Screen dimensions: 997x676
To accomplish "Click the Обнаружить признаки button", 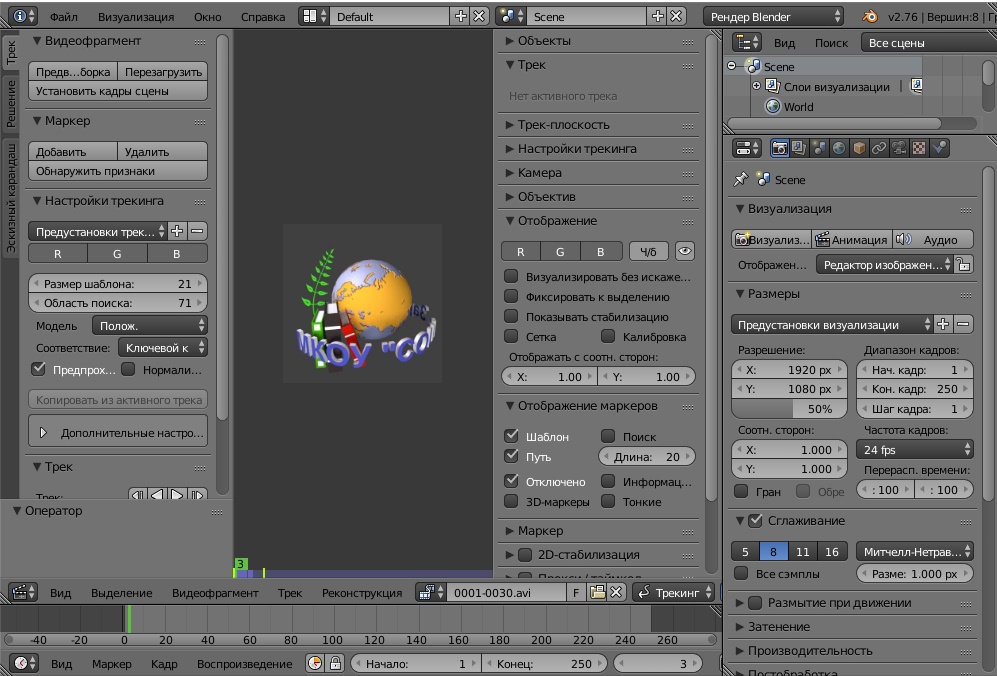I will click(x=118, y=170).
